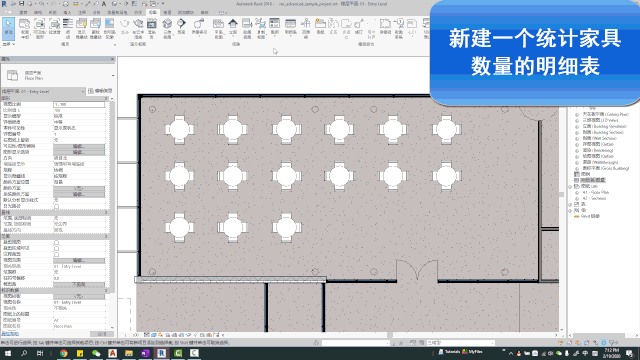Click the Drafting View tool

tap(247, 28)
